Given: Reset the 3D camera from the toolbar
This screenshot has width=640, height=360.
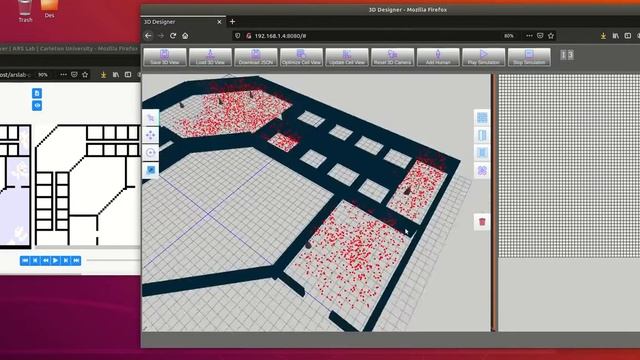Looking at the screenshot, I should (x=393, y=57).
